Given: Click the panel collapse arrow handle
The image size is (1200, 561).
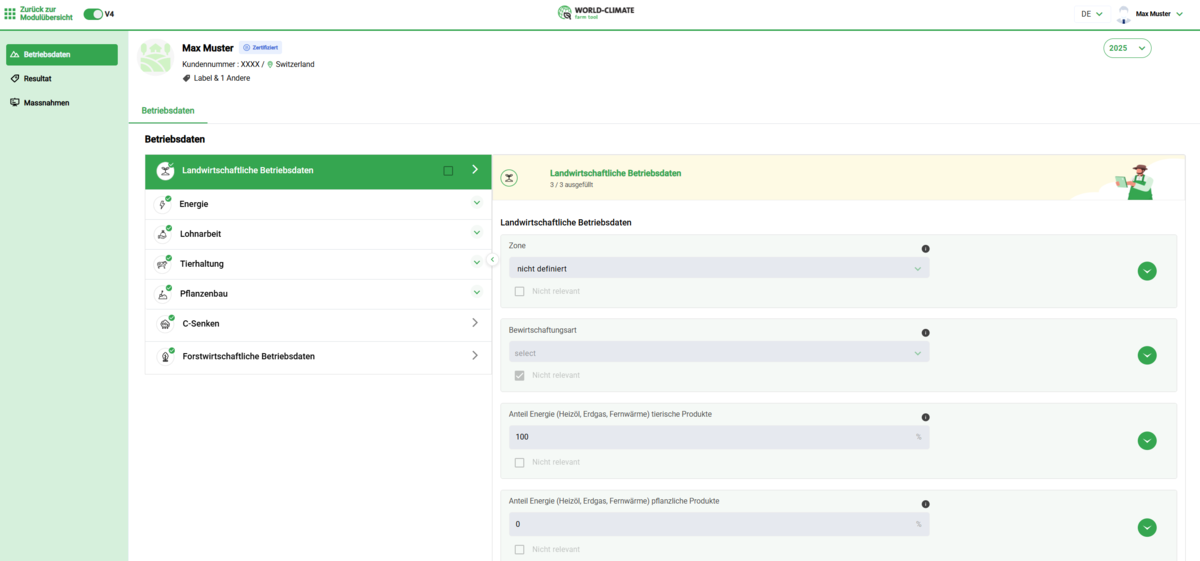Looking at the screenshot, I should pyautogui.click(x=492, y=260).
